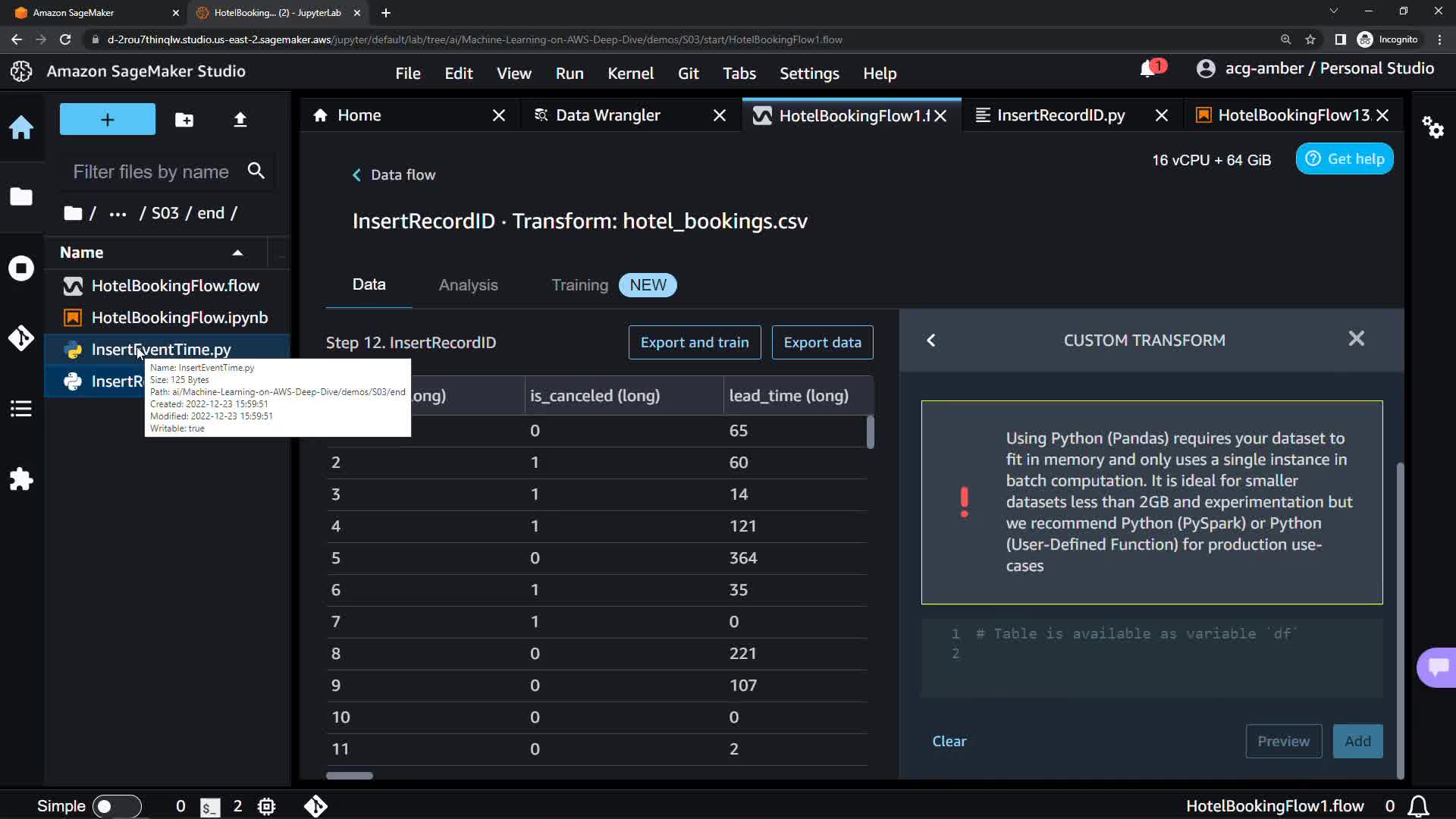Click the Filter files by name field

152,172
